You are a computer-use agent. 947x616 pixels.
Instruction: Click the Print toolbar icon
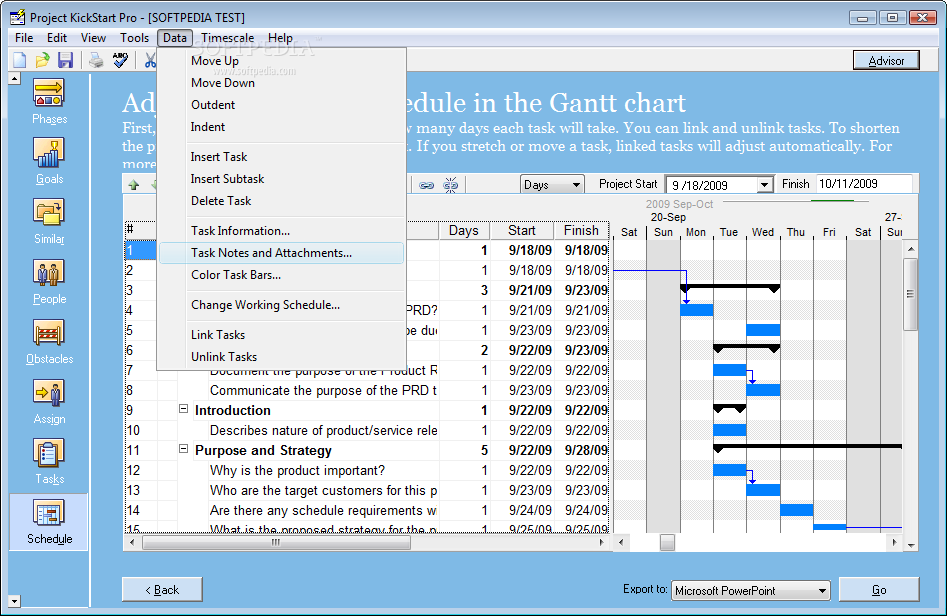pos(96,60)
